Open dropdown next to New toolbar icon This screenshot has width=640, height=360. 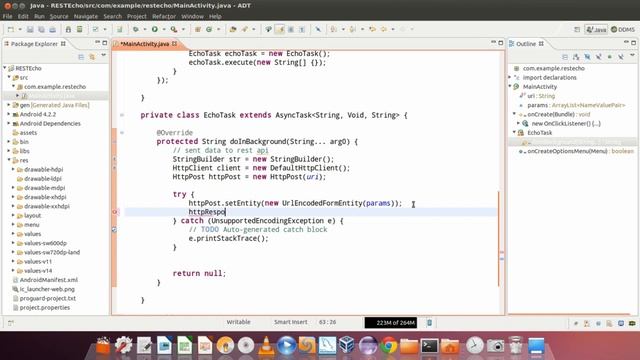point(20,29)
